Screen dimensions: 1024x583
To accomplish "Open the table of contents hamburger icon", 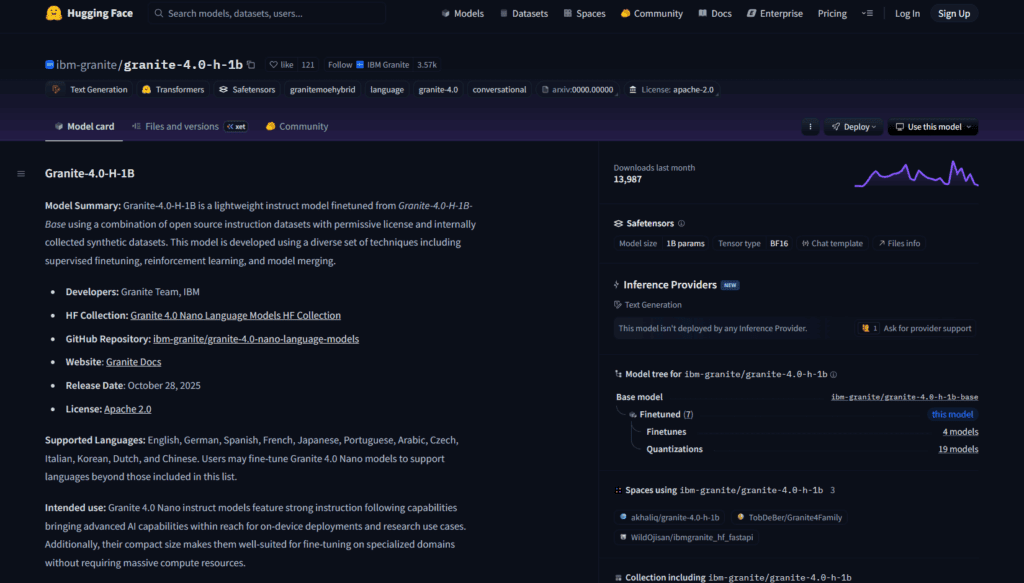I will pos(21,174).
